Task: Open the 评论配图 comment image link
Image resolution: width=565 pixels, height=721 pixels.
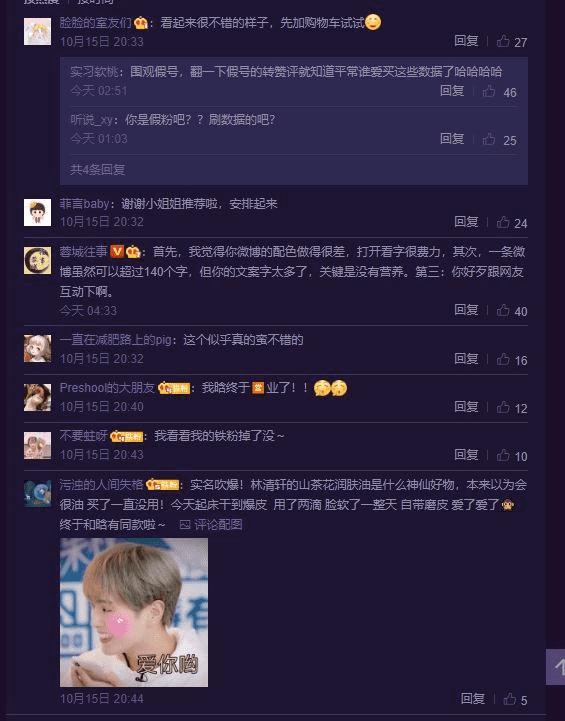Action: tap(211, 525)
